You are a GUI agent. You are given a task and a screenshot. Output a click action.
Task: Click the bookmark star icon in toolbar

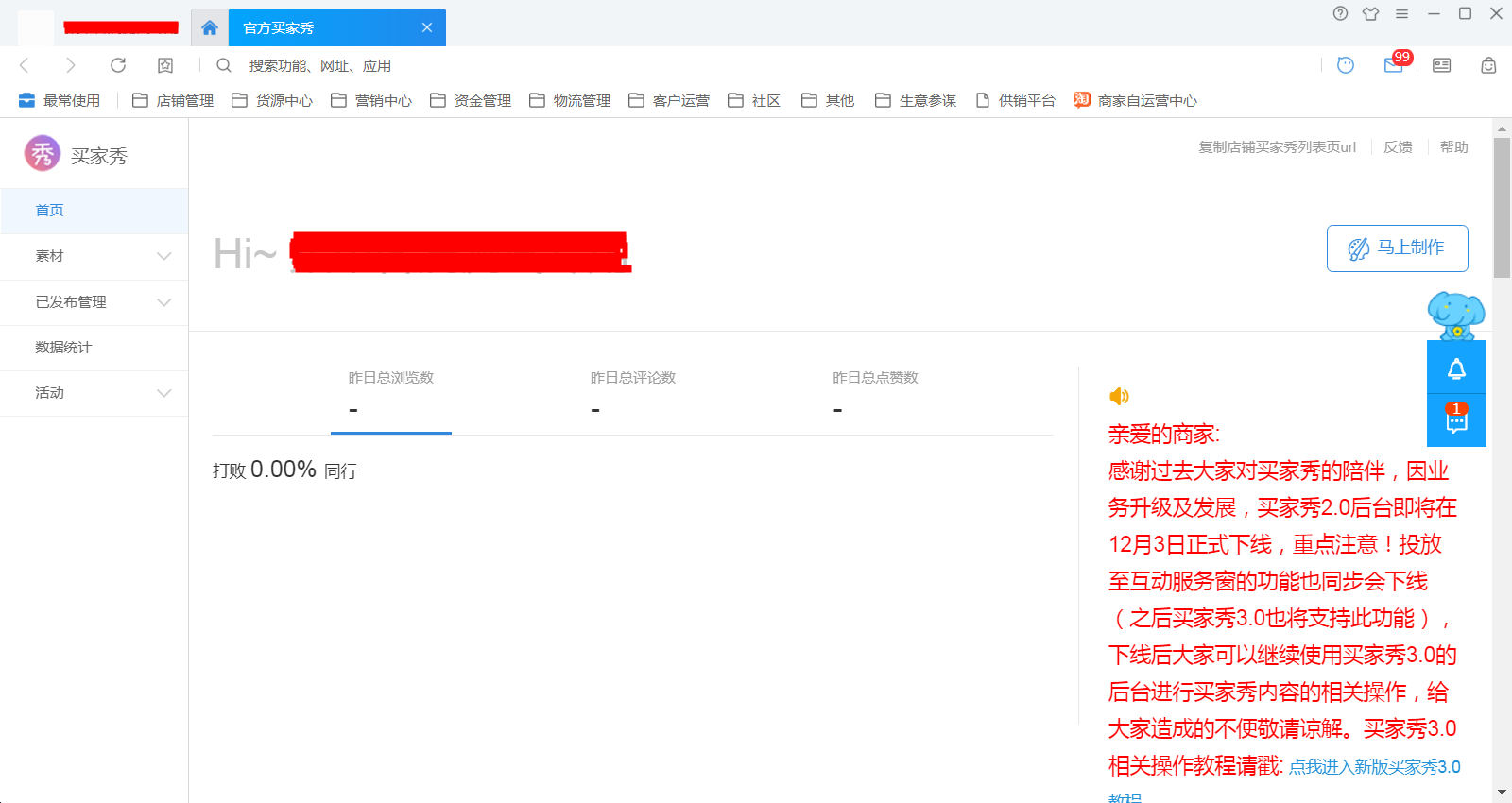pyautogui.click(x=165, y=65)
